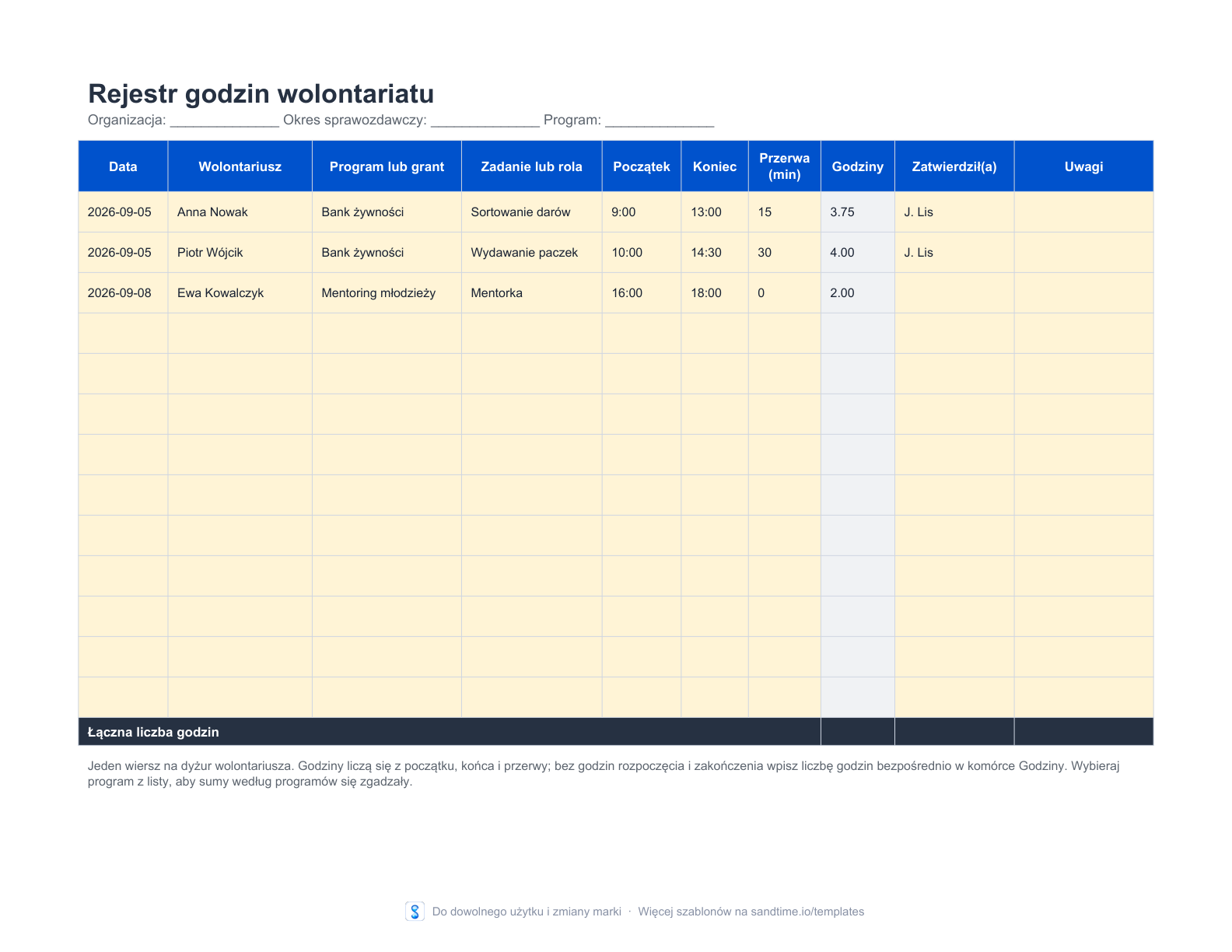Click 'J. Lis' in Piotr Wójcik row
The width and height of the screenshot is (1232, 952).
(x=954, y=252)
